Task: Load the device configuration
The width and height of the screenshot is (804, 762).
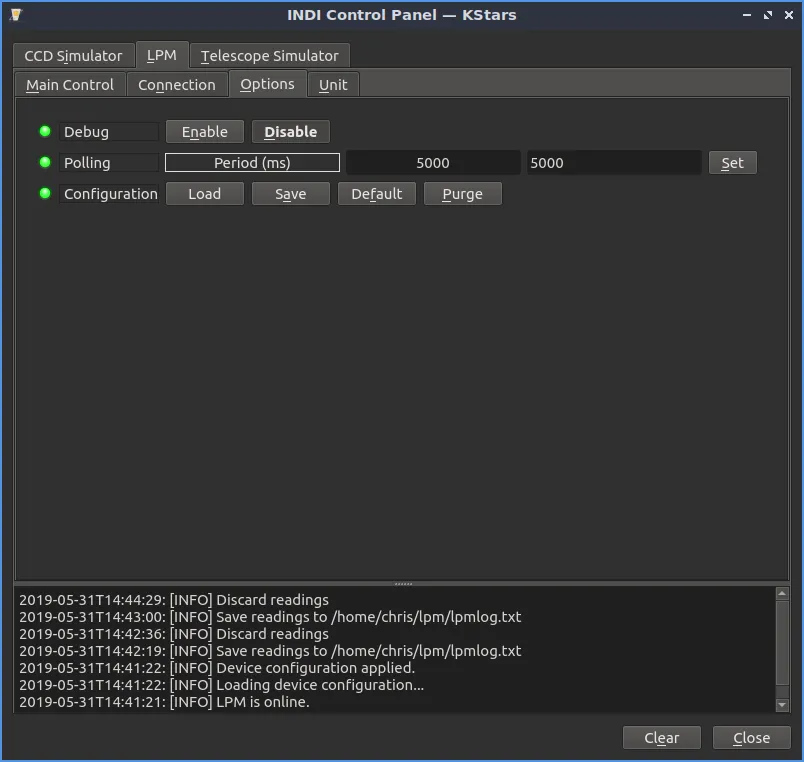Action: pyautogui.click(x=205, y=194)
